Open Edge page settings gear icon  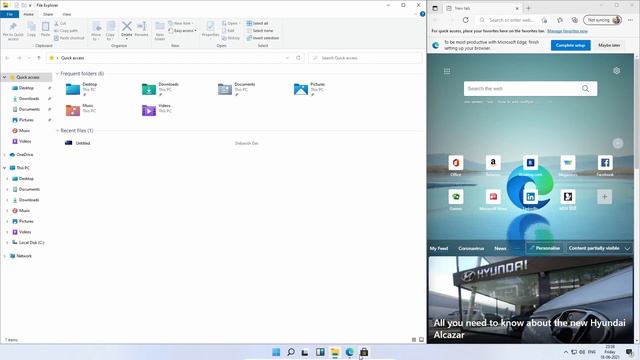pos(616,71)
